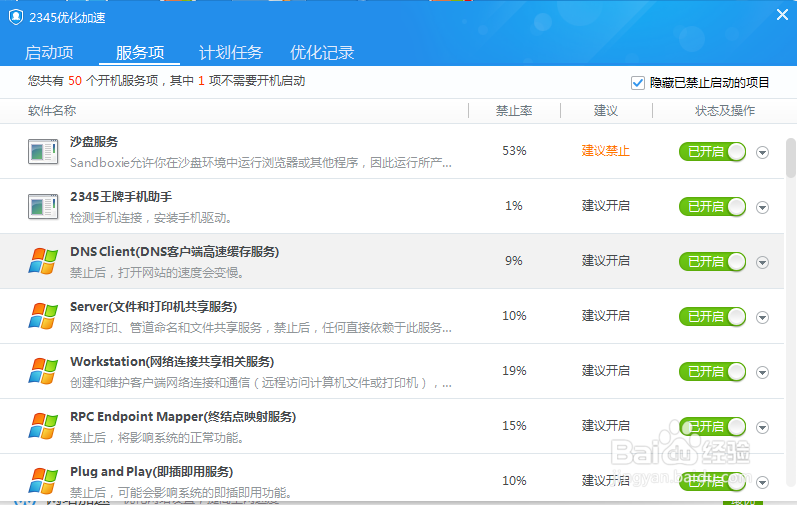The width and height of the screenshot is (797, 505).
Task: Click the 53% disable rate value
Action: coord(514,151)
